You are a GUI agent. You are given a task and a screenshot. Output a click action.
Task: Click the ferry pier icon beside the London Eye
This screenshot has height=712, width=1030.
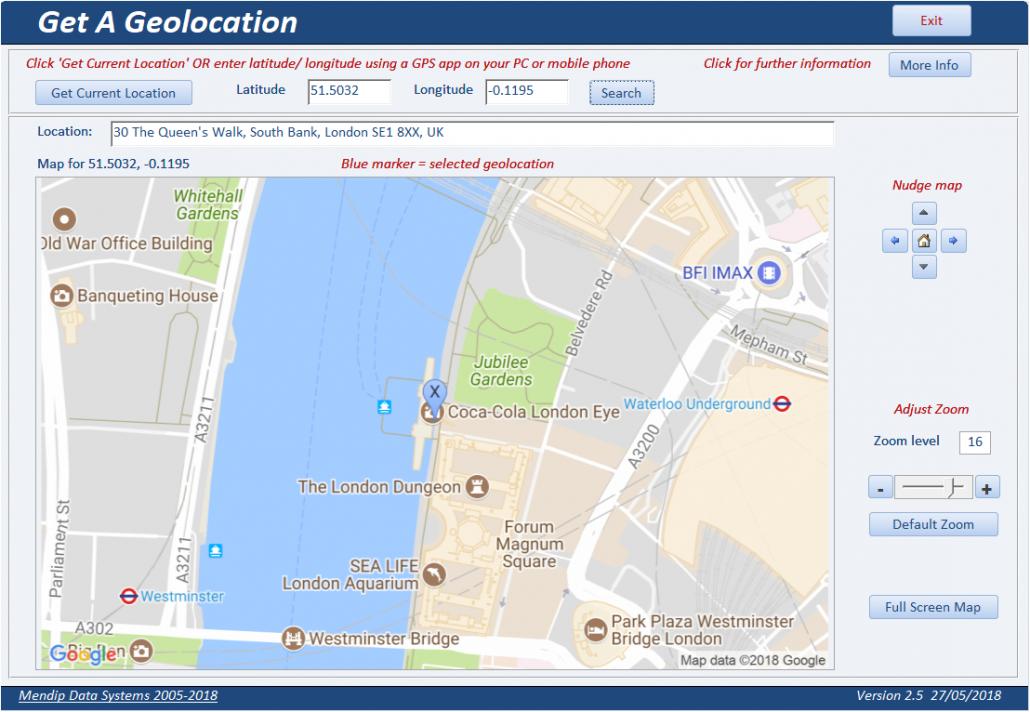pos(384,407)
